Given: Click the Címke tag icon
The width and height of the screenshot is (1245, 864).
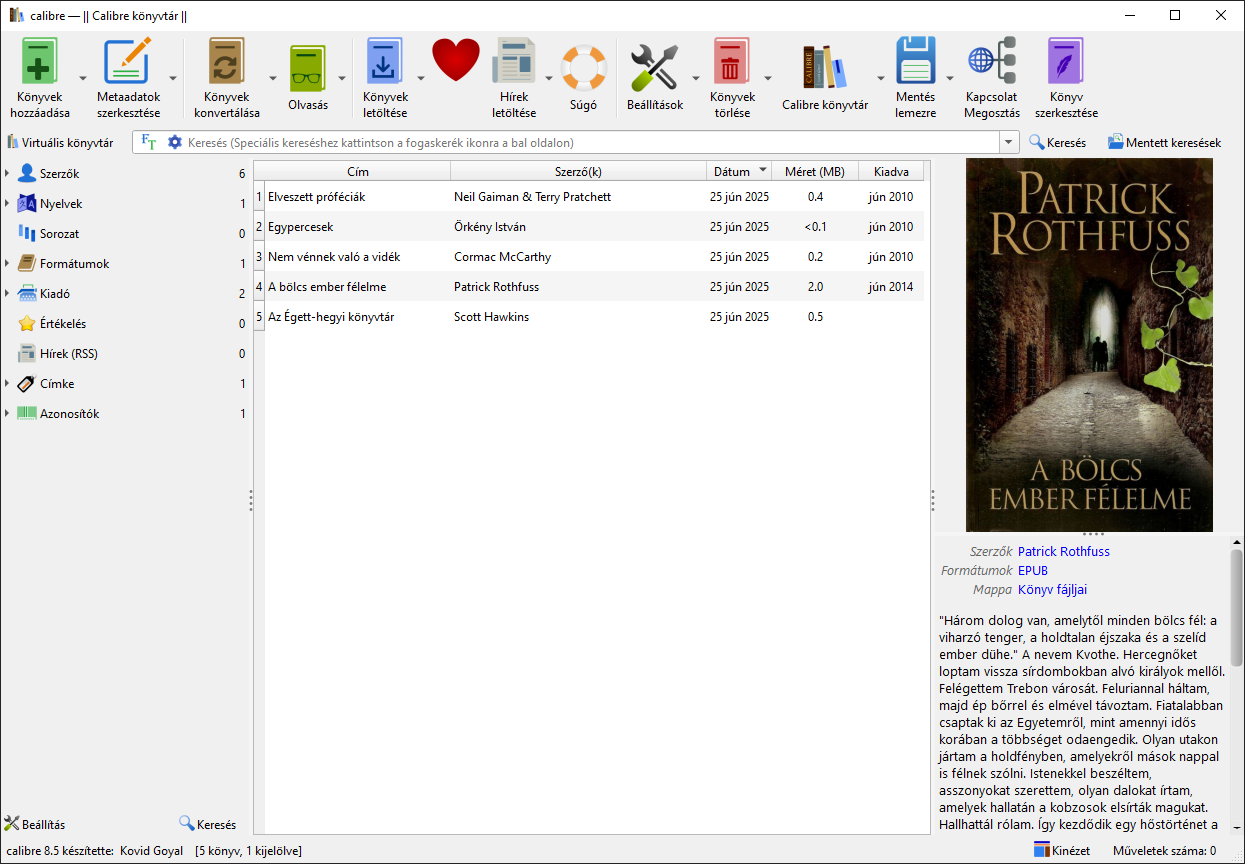Looking at the screenshot, I should click(x=27, y=384).
